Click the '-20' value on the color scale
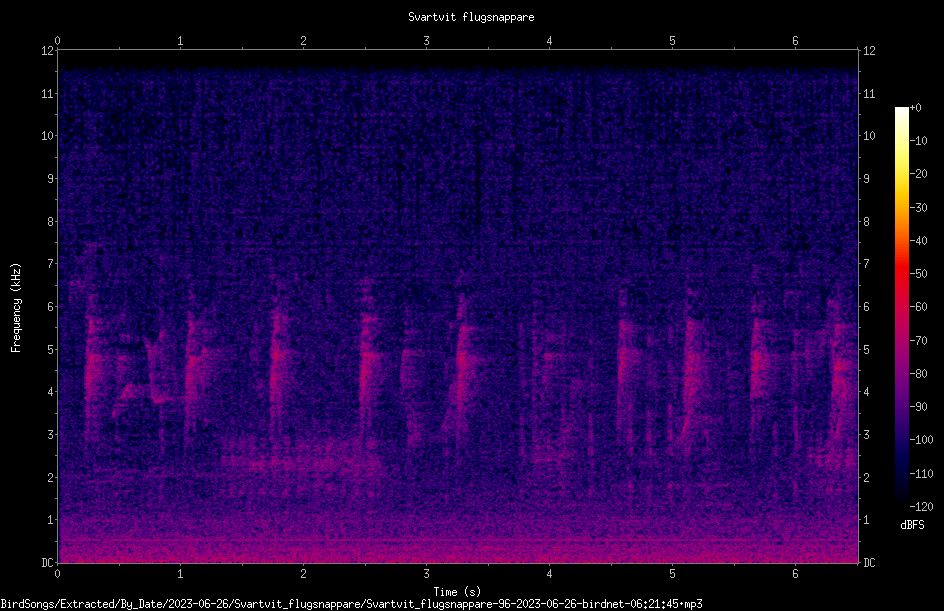This screenshot has width=944, height=611. [919, 174]
